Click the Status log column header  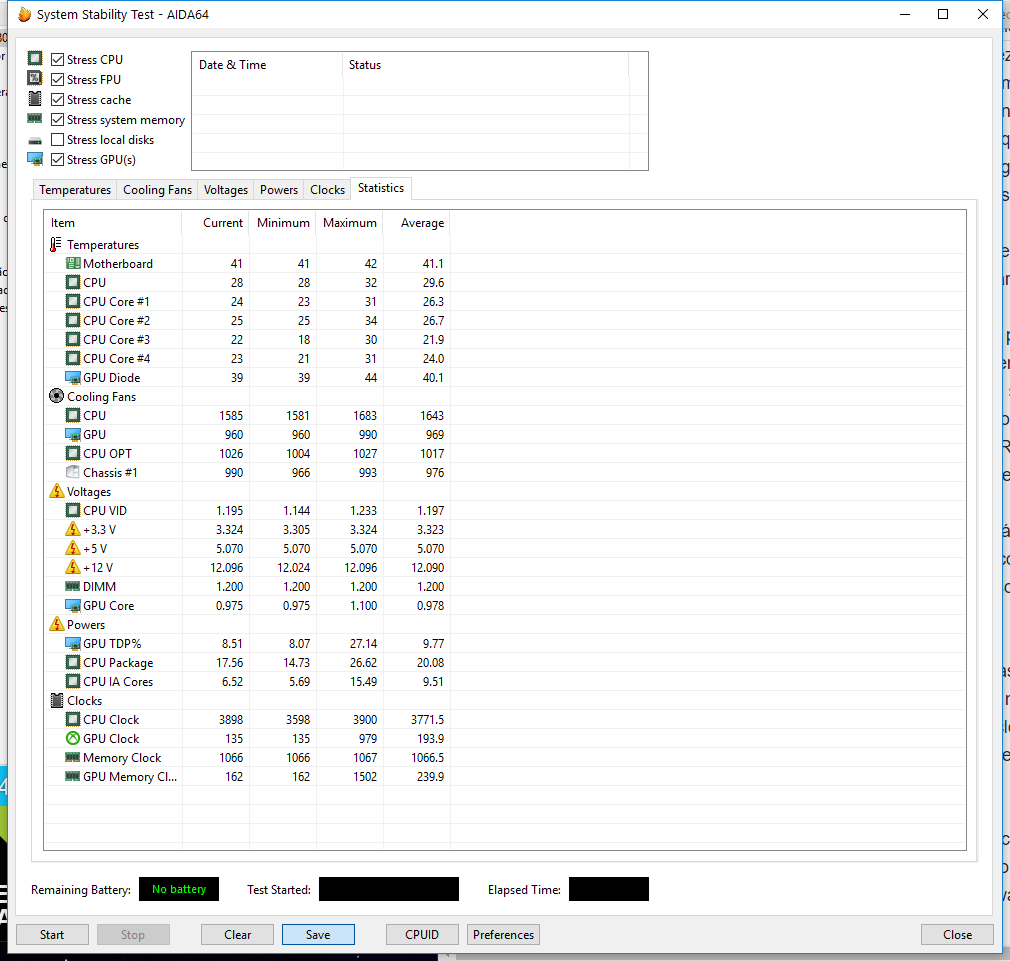486,65
